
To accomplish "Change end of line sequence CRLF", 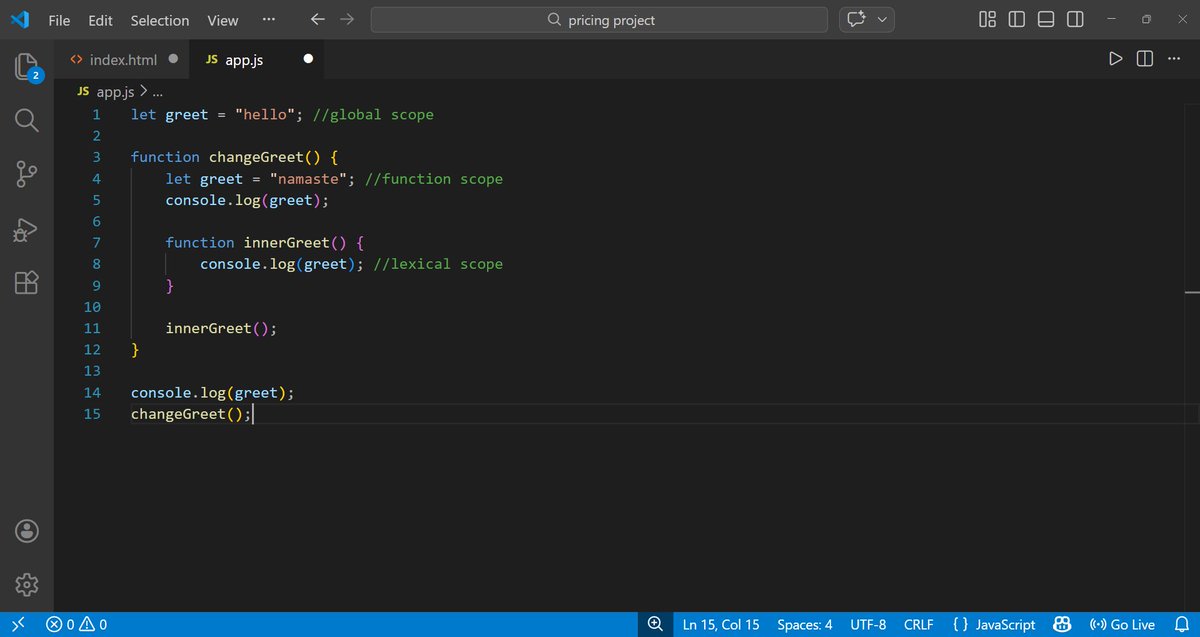I will [919, 624].
